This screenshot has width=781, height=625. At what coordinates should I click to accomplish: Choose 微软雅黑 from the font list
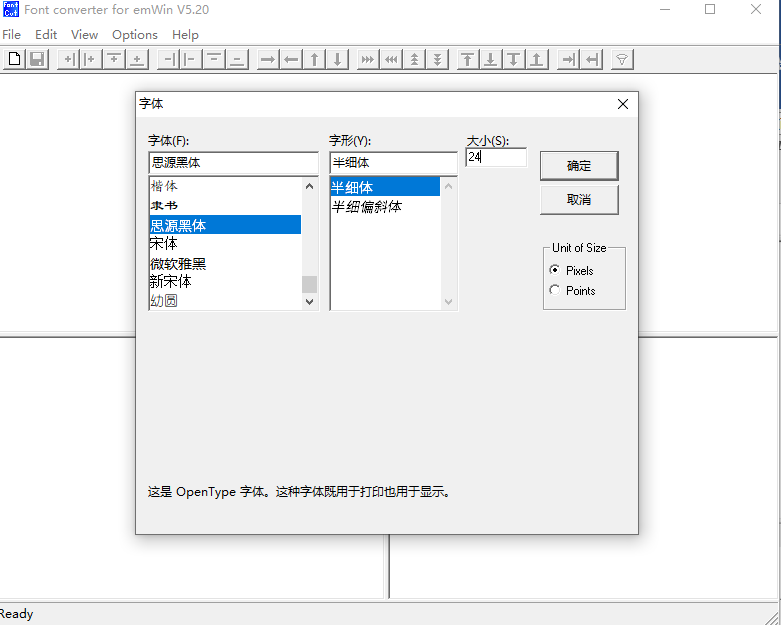[179, 264]
